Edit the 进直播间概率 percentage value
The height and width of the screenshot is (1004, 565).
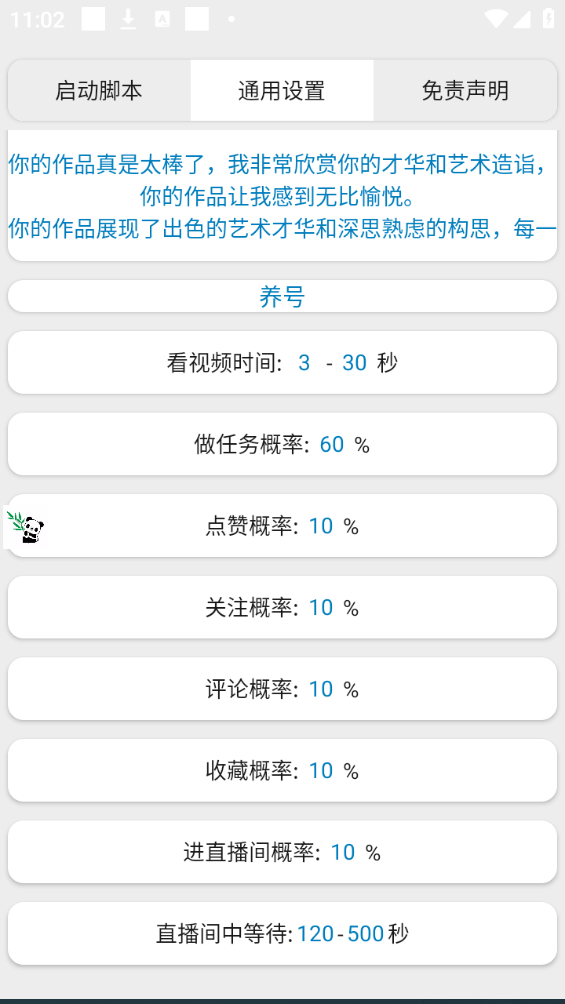[343, 852]
